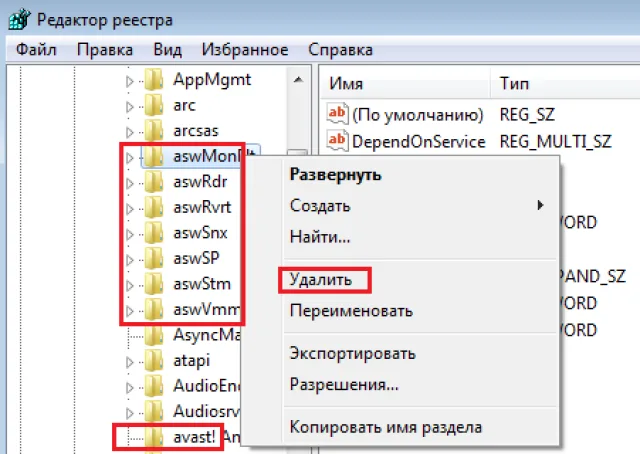Select the AudioEn tree label
Image resolution: width=640 pixels, height=454 pixels.
click(x=207, y=386)
